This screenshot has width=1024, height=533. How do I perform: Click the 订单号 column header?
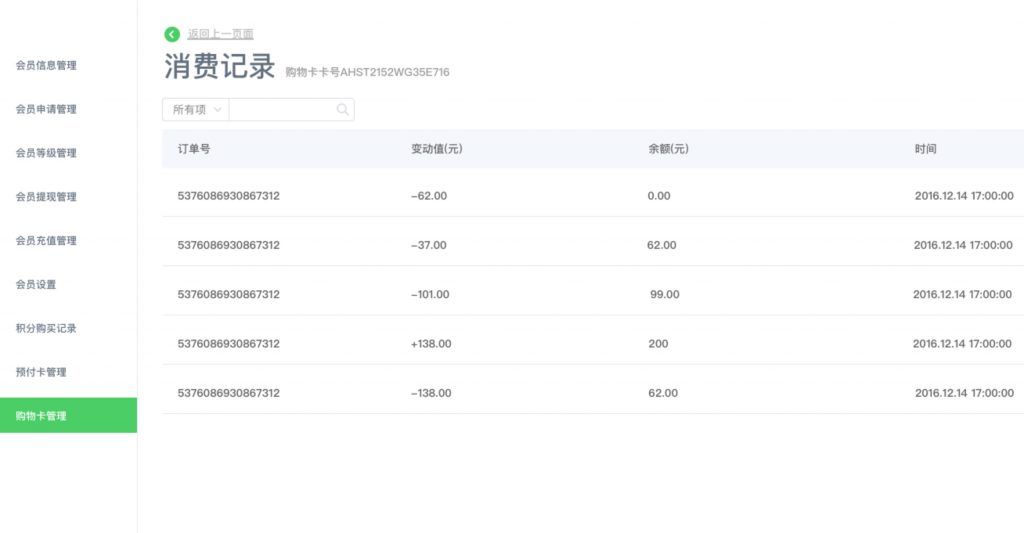194,149
